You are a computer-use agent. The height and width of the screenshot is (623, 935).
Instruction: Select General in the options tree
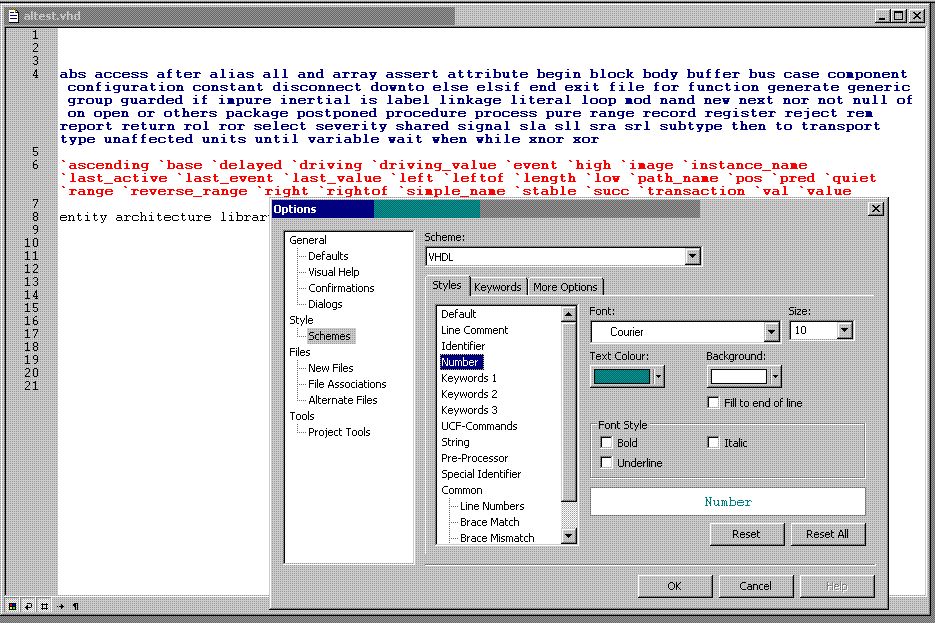(x=308, y=240)
